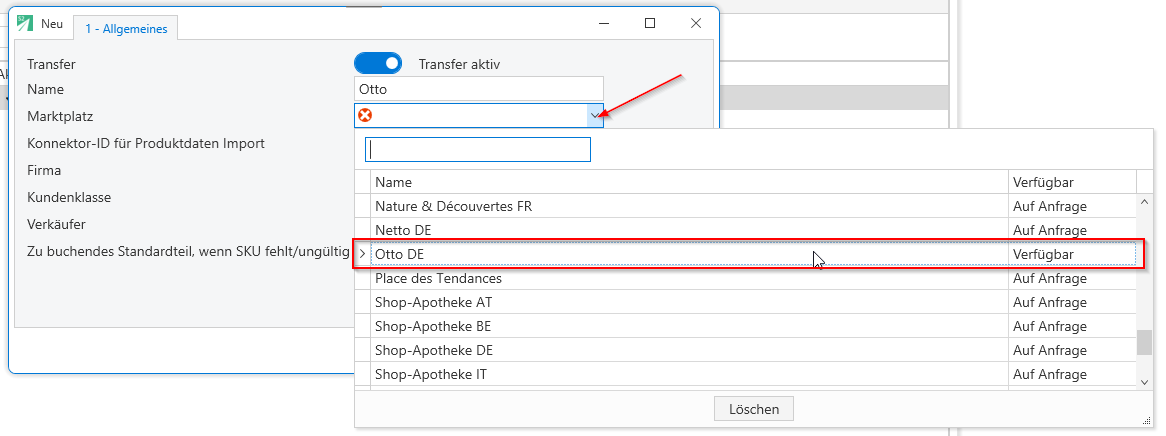Sort list by Name column header

coord(689,182)
